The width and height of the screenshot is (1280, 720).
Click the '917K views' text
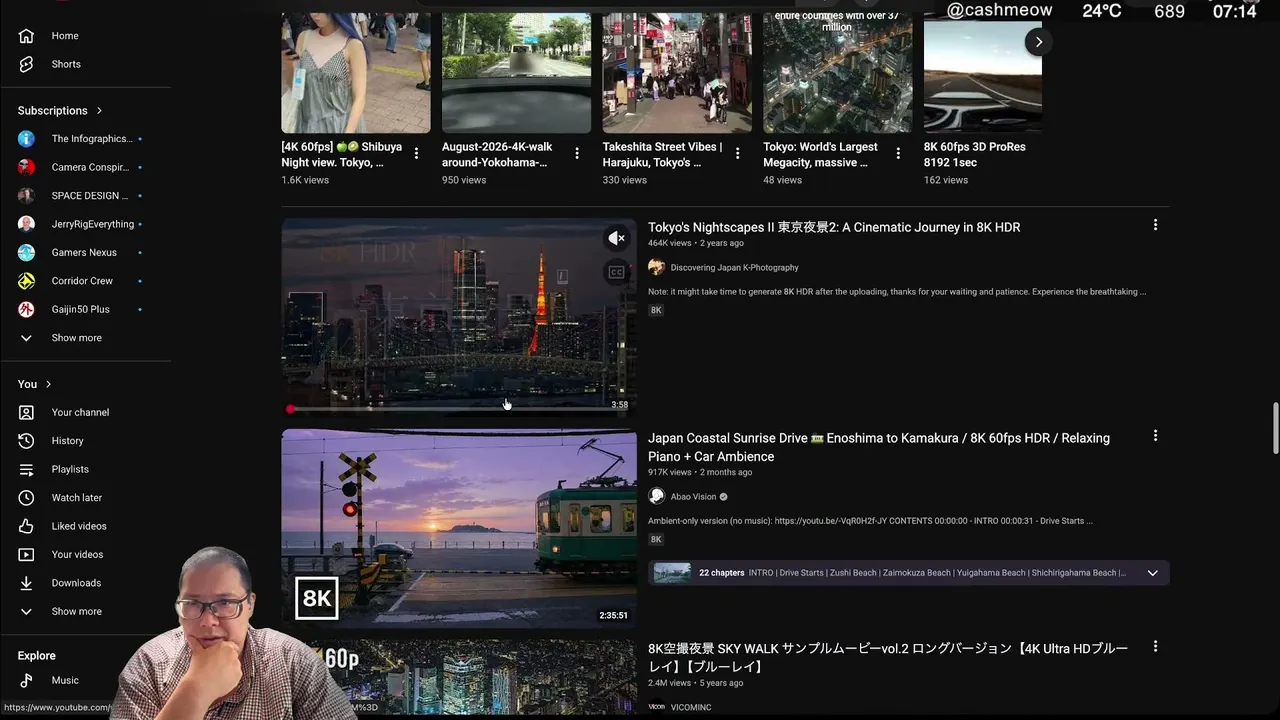click(670, 472)
